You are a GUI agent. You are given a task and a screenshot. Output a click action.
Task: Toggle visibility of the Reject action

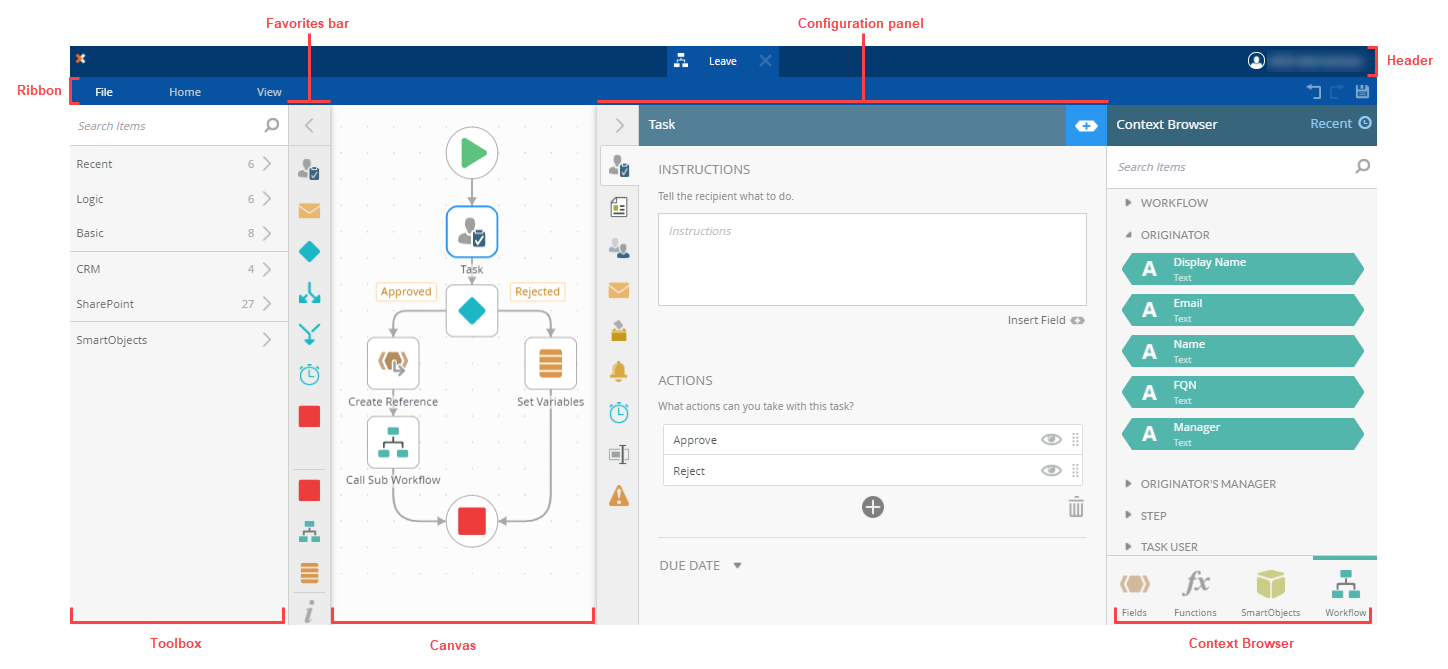click(1050, 471)
